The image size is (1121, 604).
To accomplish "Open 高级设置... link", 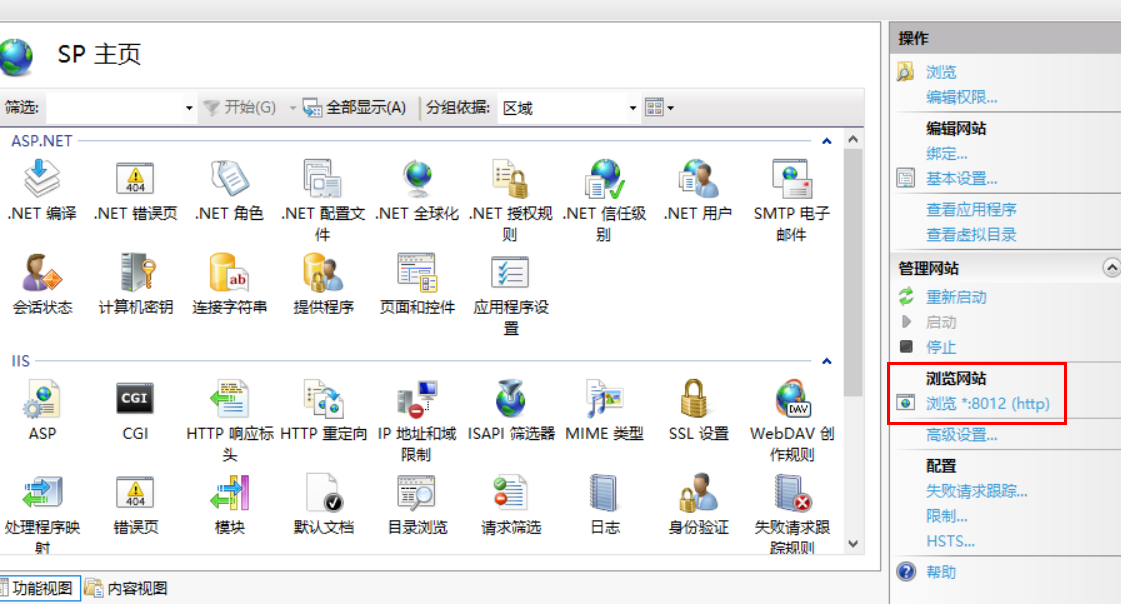I will pos(962,435).
